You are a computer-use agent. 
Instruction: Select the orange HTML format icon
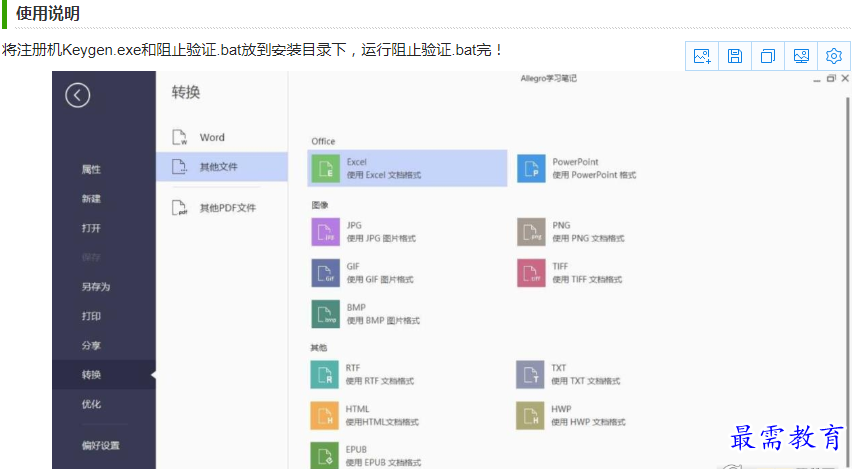pyautogui.click(x=324, y=416)
